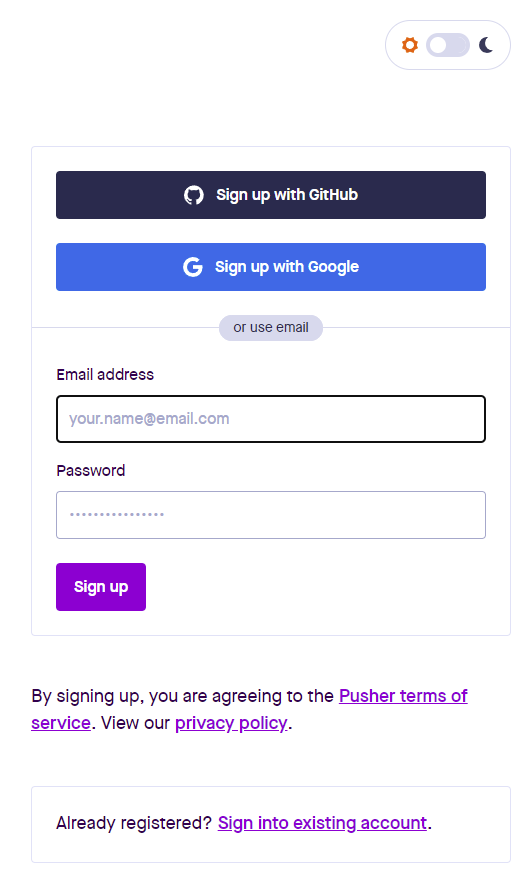Choose the "Sign up with GitHub" text
This screenshot has width=523, height=887.
click(287, 195)
